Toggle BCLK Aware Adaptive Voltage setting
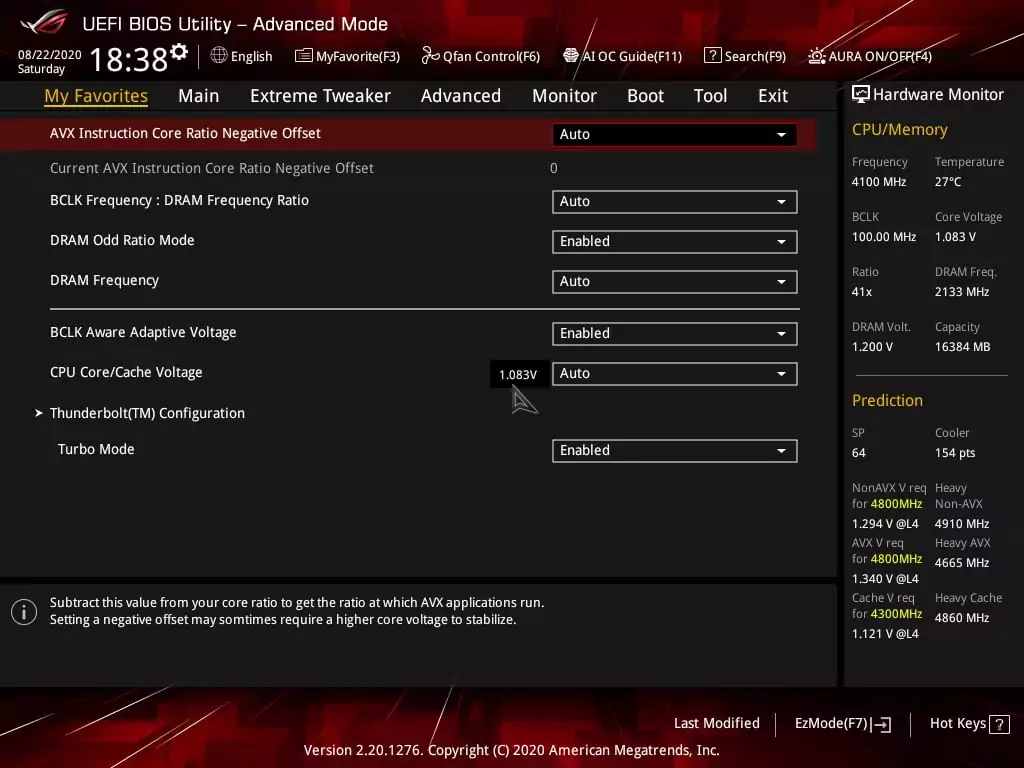This screenshot has width=1024, height=768. 674,333
